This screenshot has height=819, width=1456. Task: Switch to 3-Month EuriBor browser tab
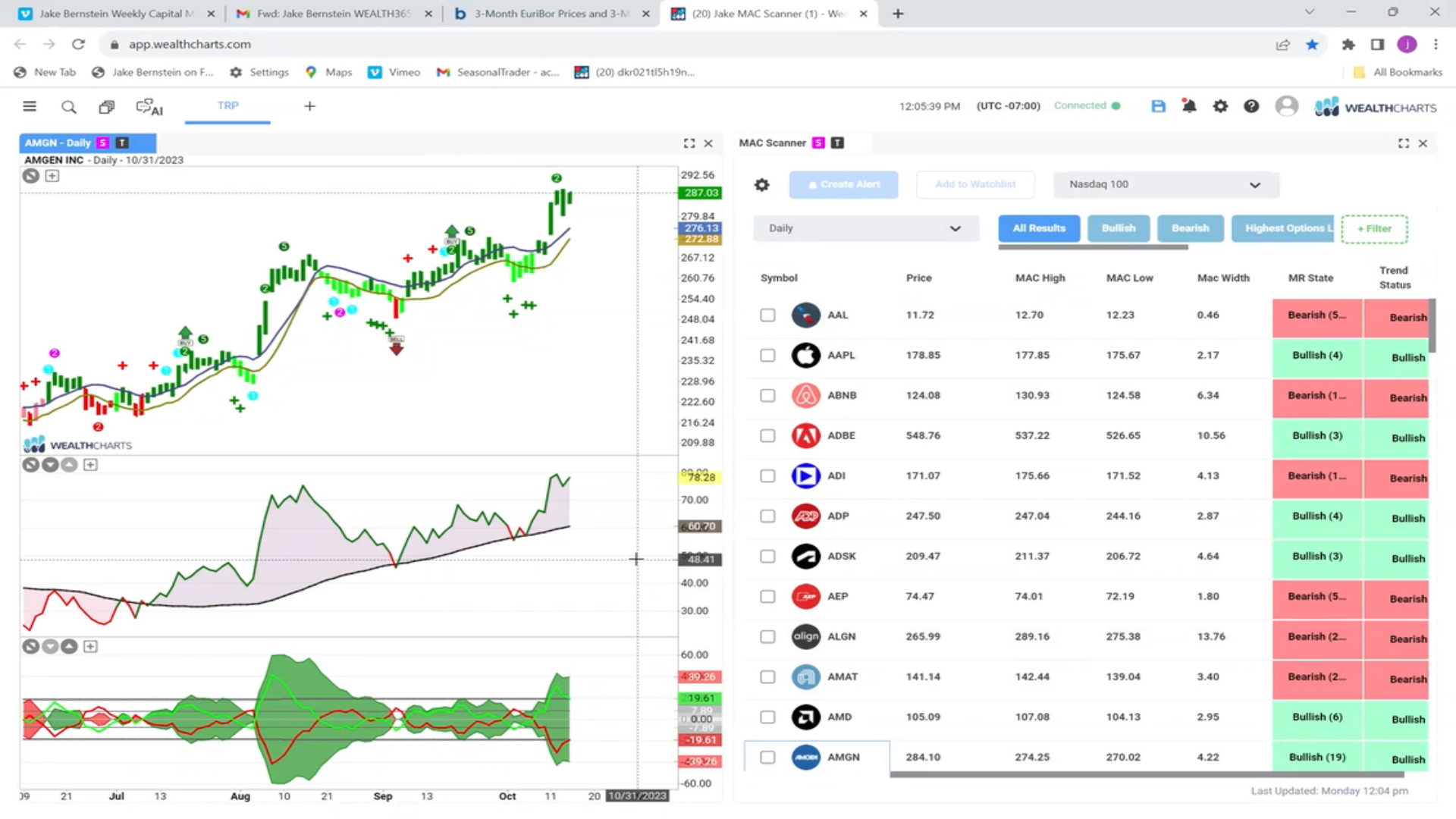[x=551, y=14]
